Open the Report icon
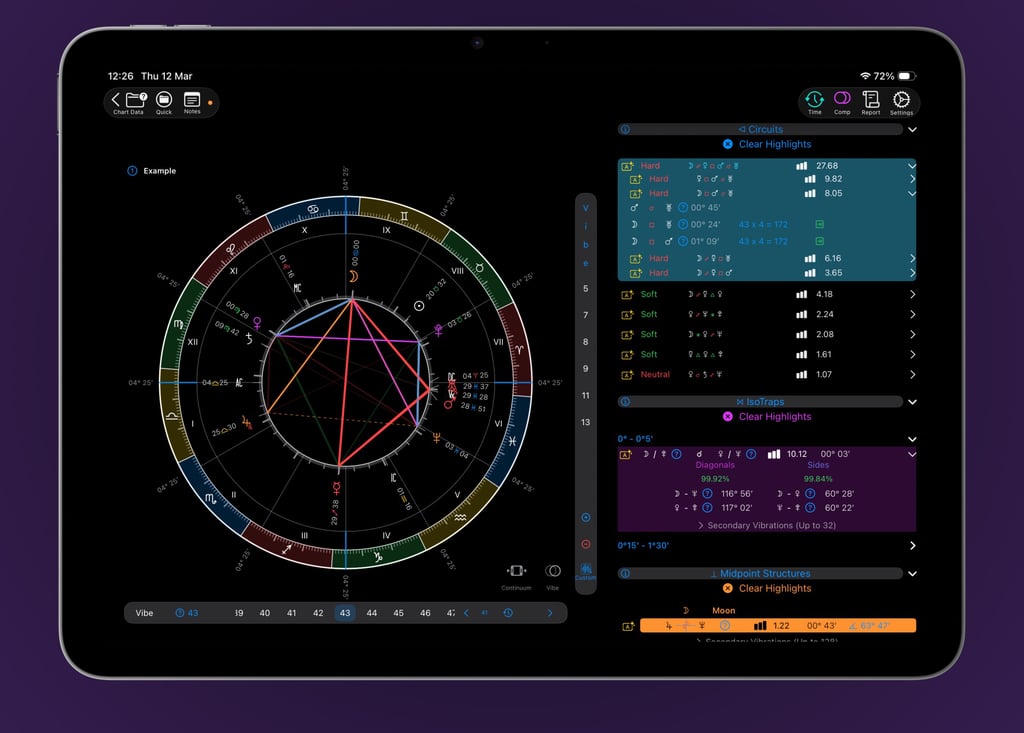Image resolution: width=1024 pixels, height=733 pixels. click(x=871, y=99)
